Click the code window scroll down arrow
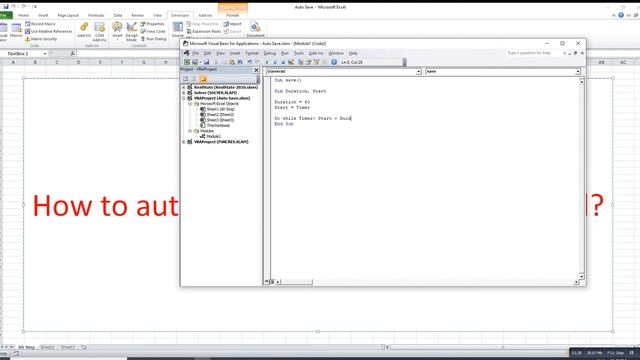The width and height of the screenshot is (640, 360). (582, 276)
